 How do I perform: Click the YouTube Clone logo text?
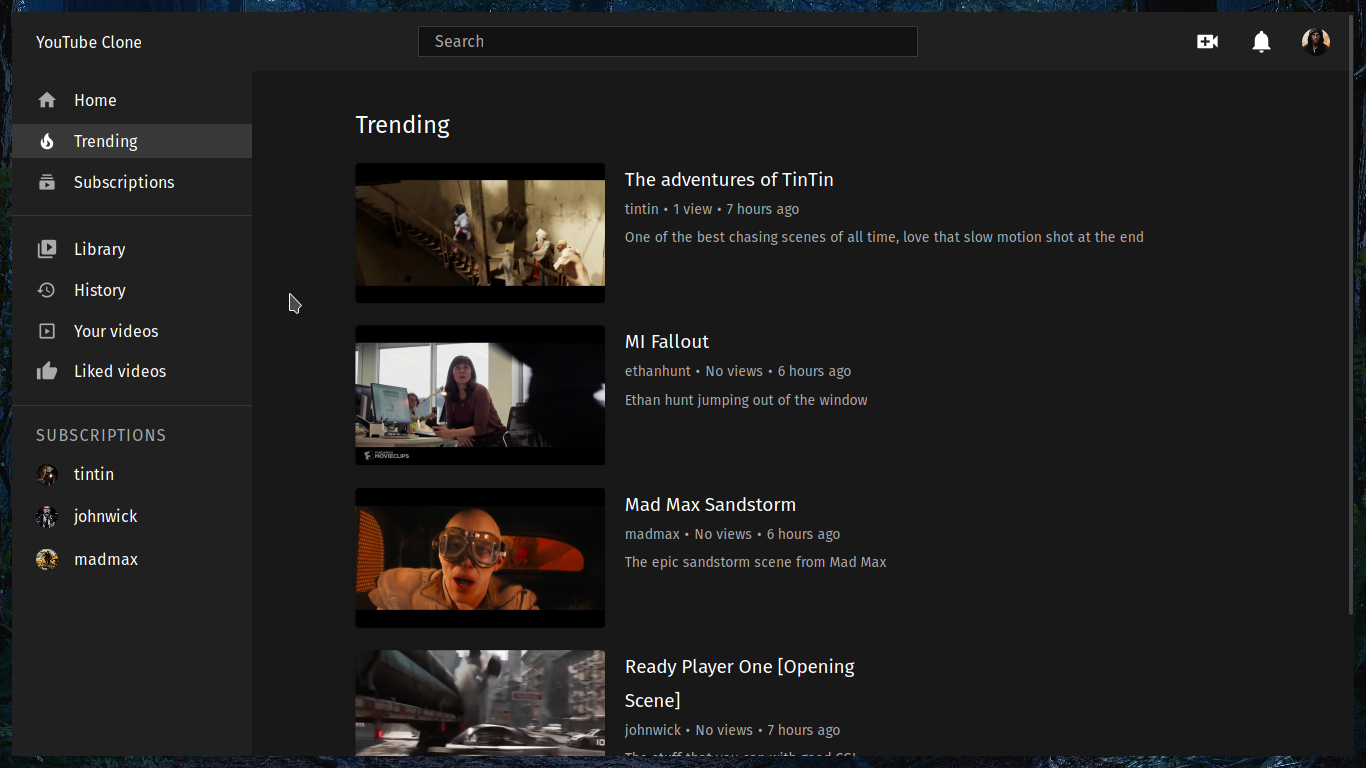(x=89, y=42)
